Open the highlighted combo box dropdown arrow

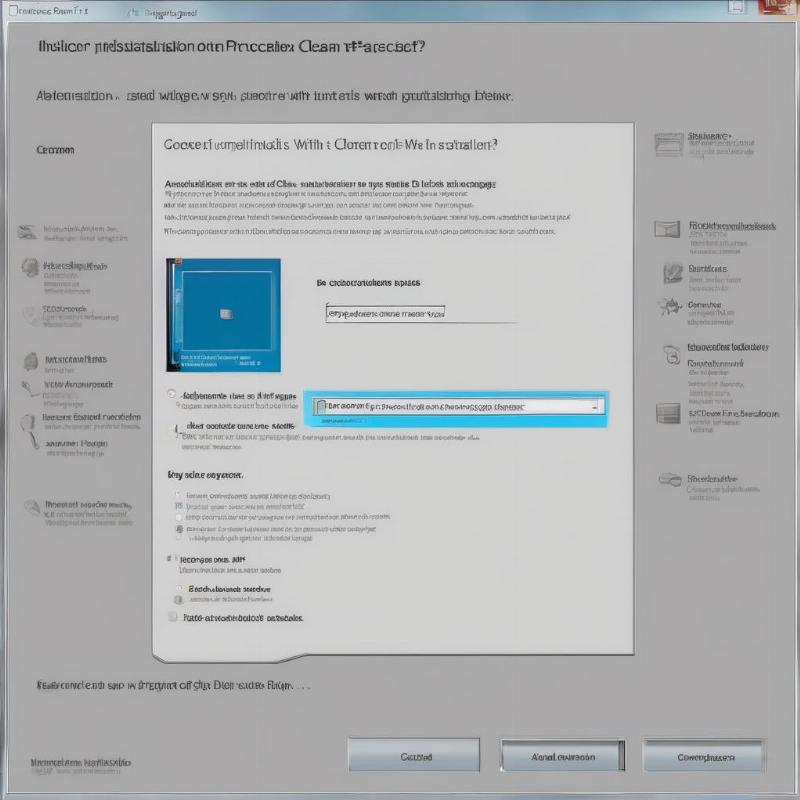pos(594,405)
